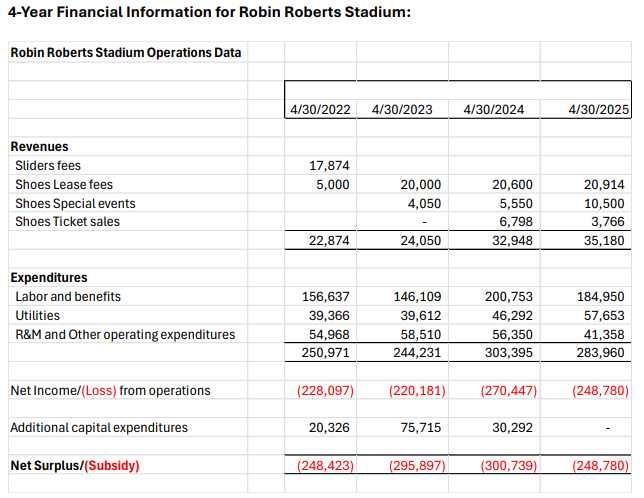Screen dimensions: 644x498
Task: Click the revenue total 32,948
Action: pyautogui.click(x=512, y=241)
